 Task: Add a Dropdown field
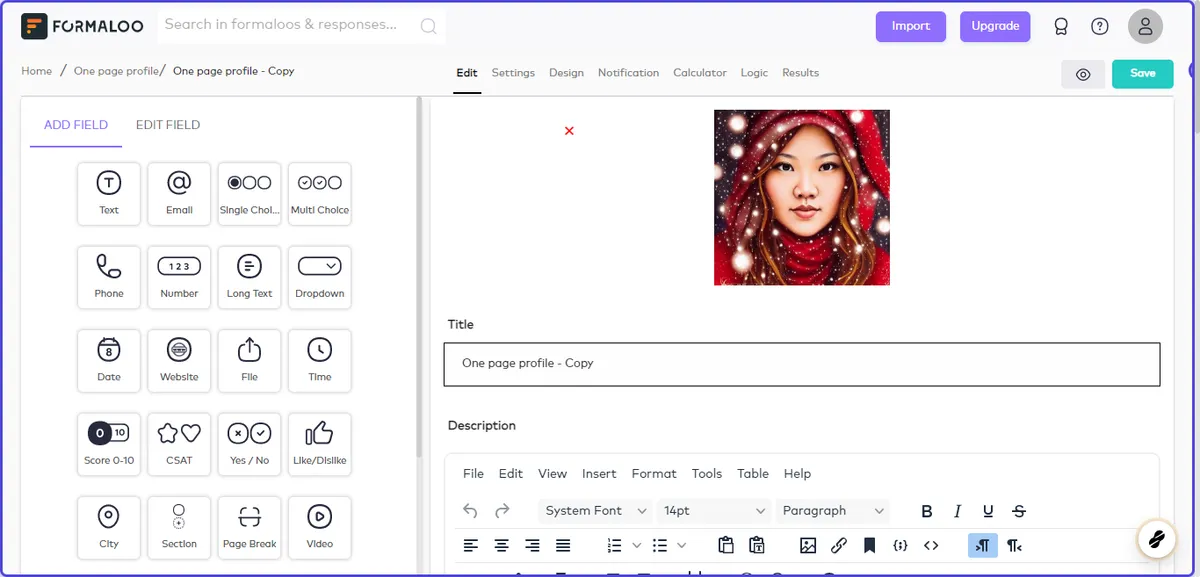click(x=320, y=277)
